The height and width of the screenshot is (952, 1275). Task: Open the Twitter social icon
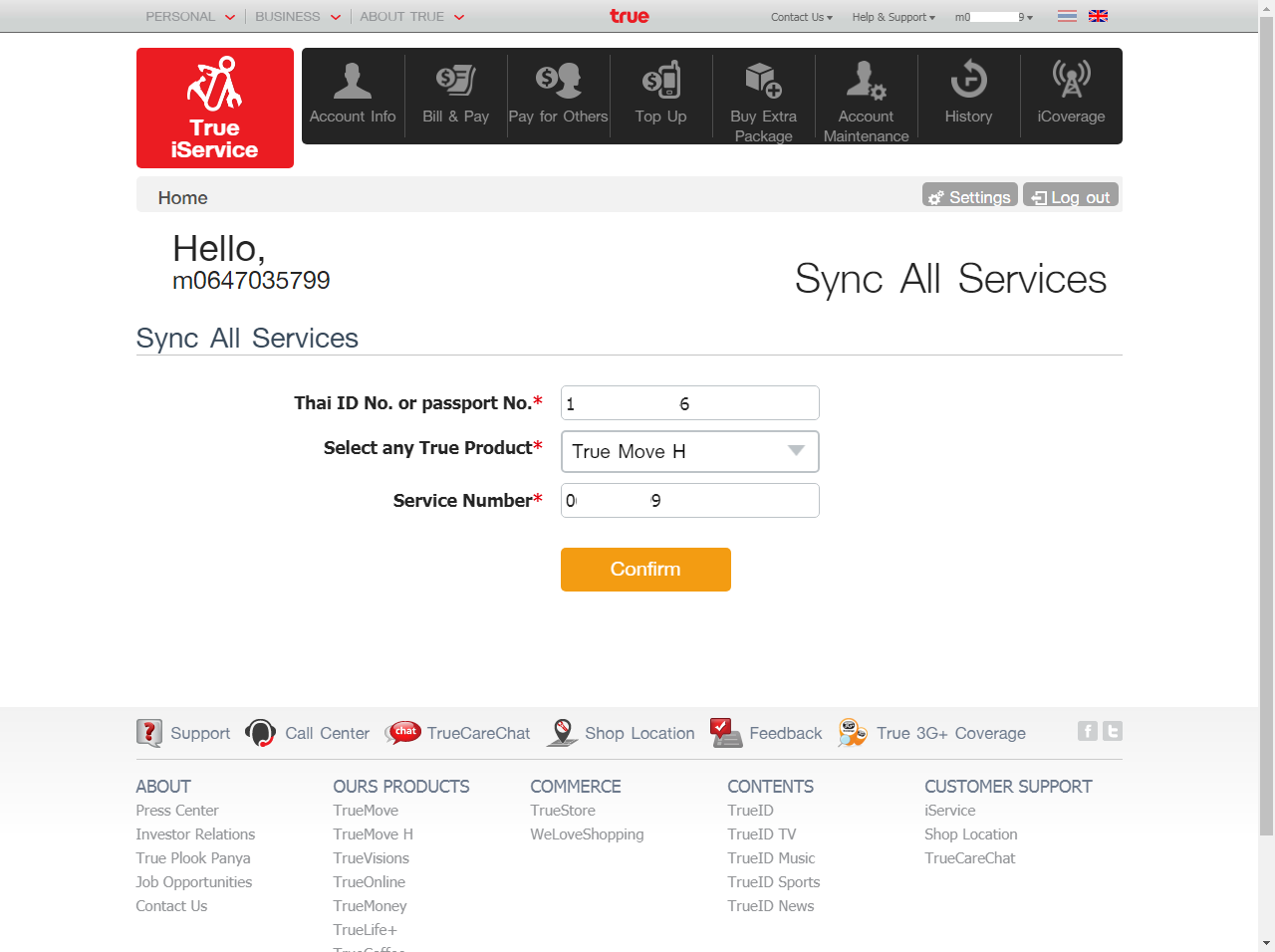1113,731
